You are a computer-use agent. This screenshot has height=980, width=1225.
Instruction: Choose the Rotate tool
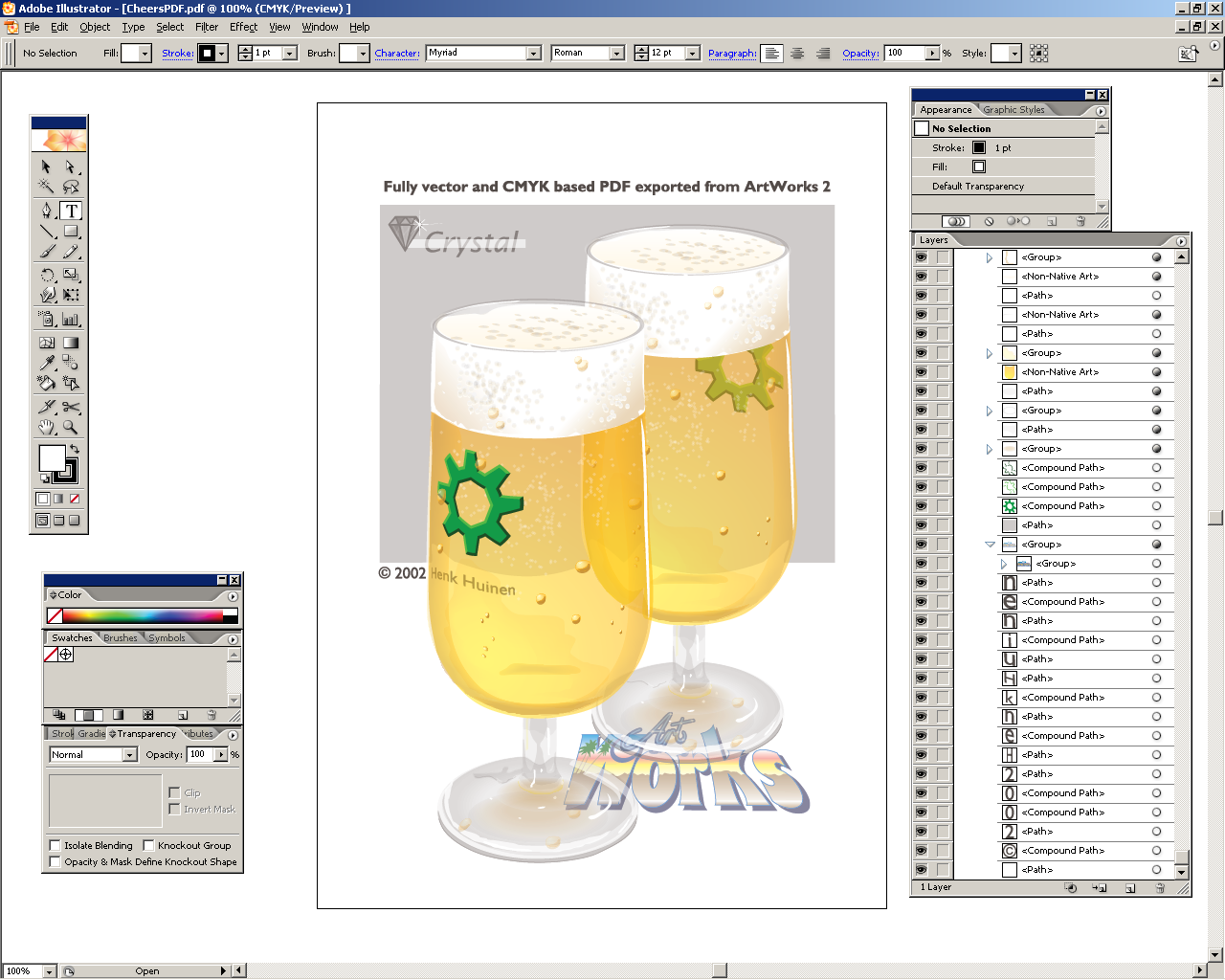(x=47, y=276)
